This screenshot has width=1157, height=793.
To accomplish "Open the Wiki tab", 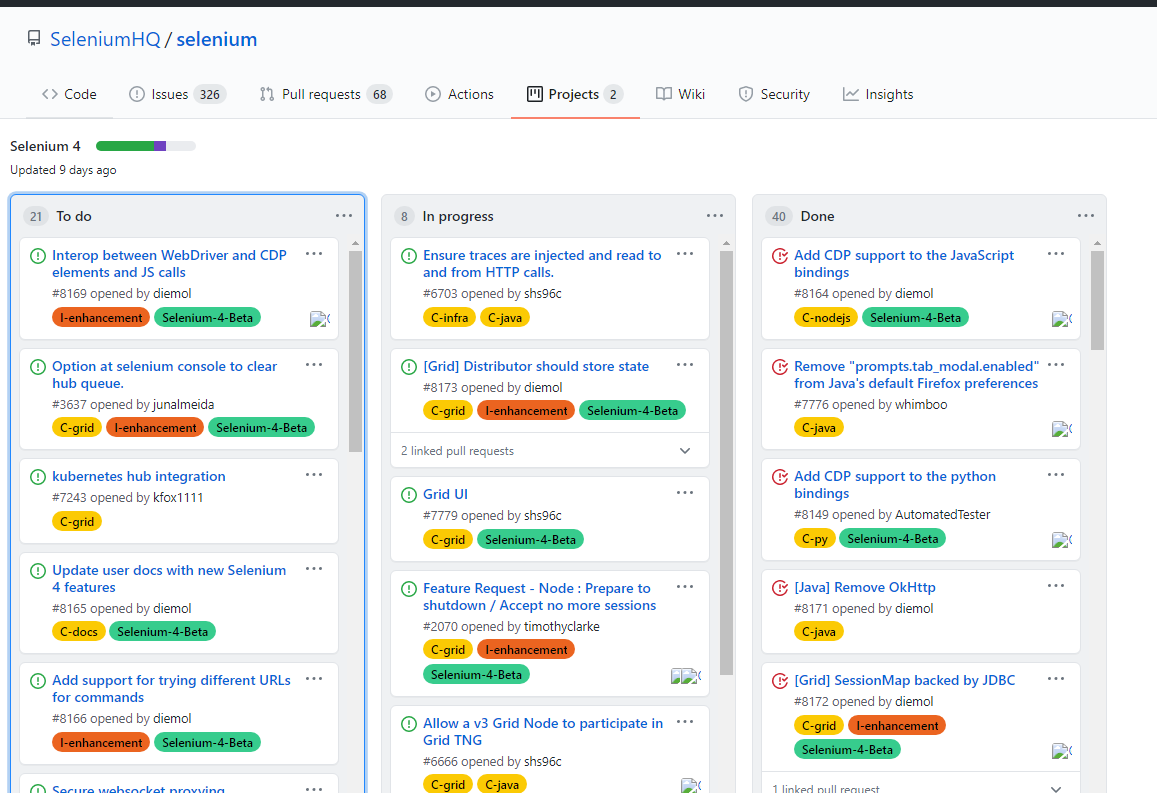I will pyautogui.click(x=680, y=94).
